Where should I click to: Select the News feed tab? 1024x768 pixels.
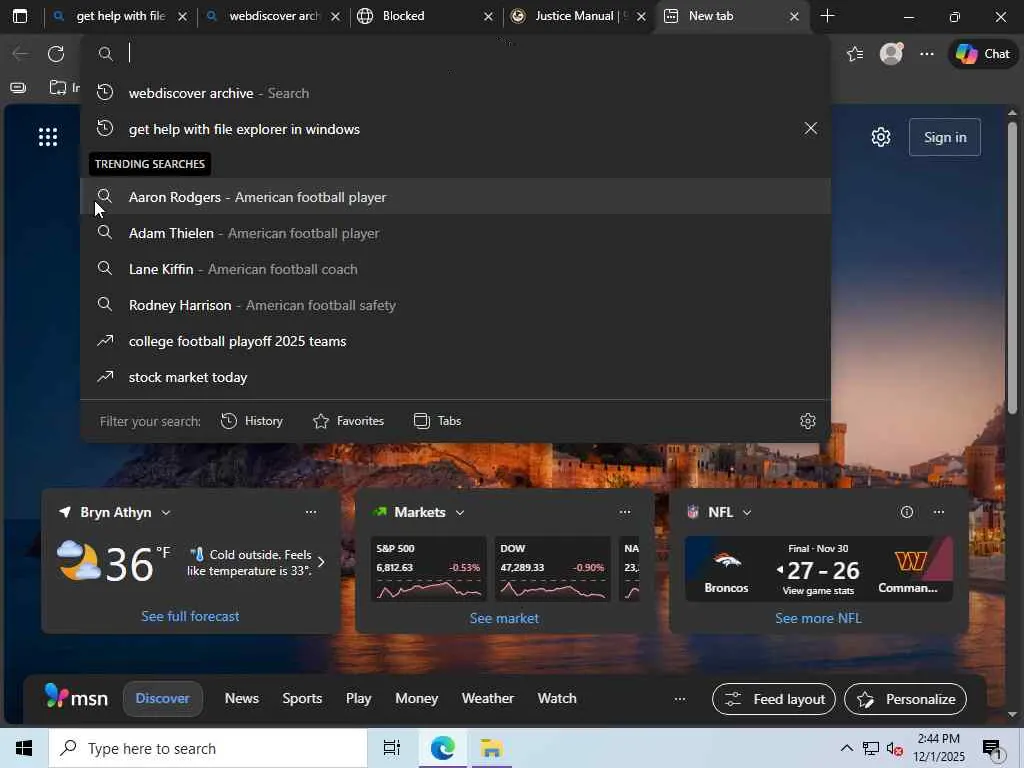point(242,699)
